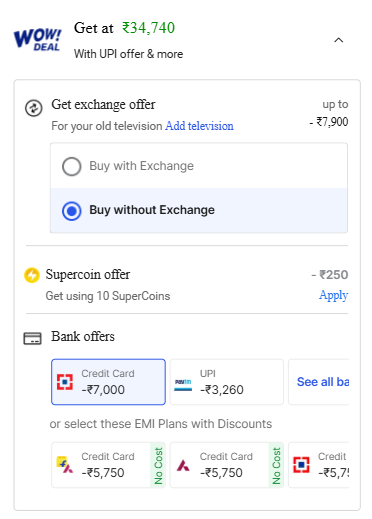Screen dimensions: 372x519
Task: Select Buy with Exchange radio button
Action: tap(72, 166)
